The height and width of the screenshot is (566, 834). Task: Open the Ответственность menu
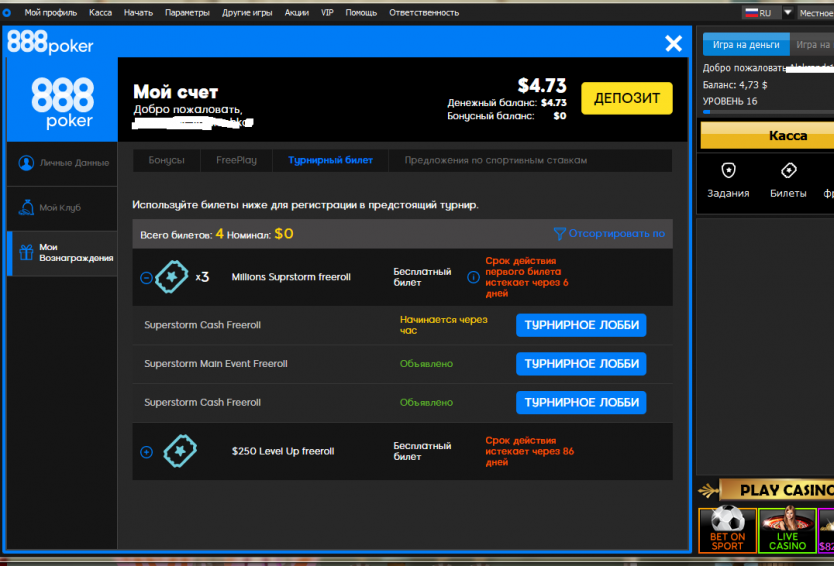pos(424,13)
